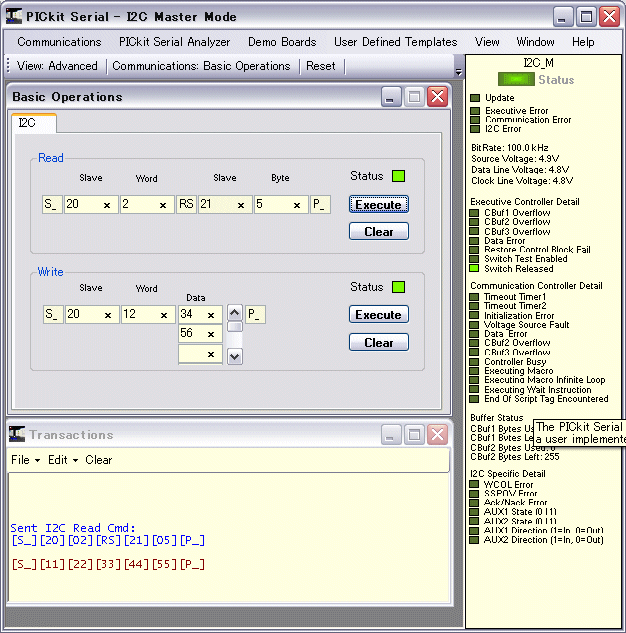The width and height of the screenshot is (626, 633).
Task: Clear Write Data 34 field with x
Action: pos(211,316)
